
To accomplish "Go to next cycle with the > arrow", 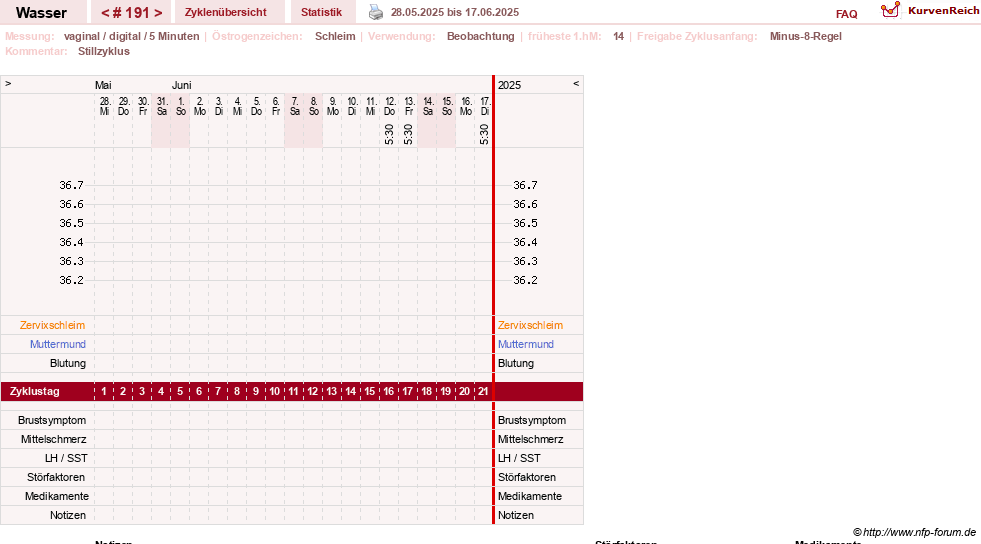I will pyautogui.click(x=158, y=13).
